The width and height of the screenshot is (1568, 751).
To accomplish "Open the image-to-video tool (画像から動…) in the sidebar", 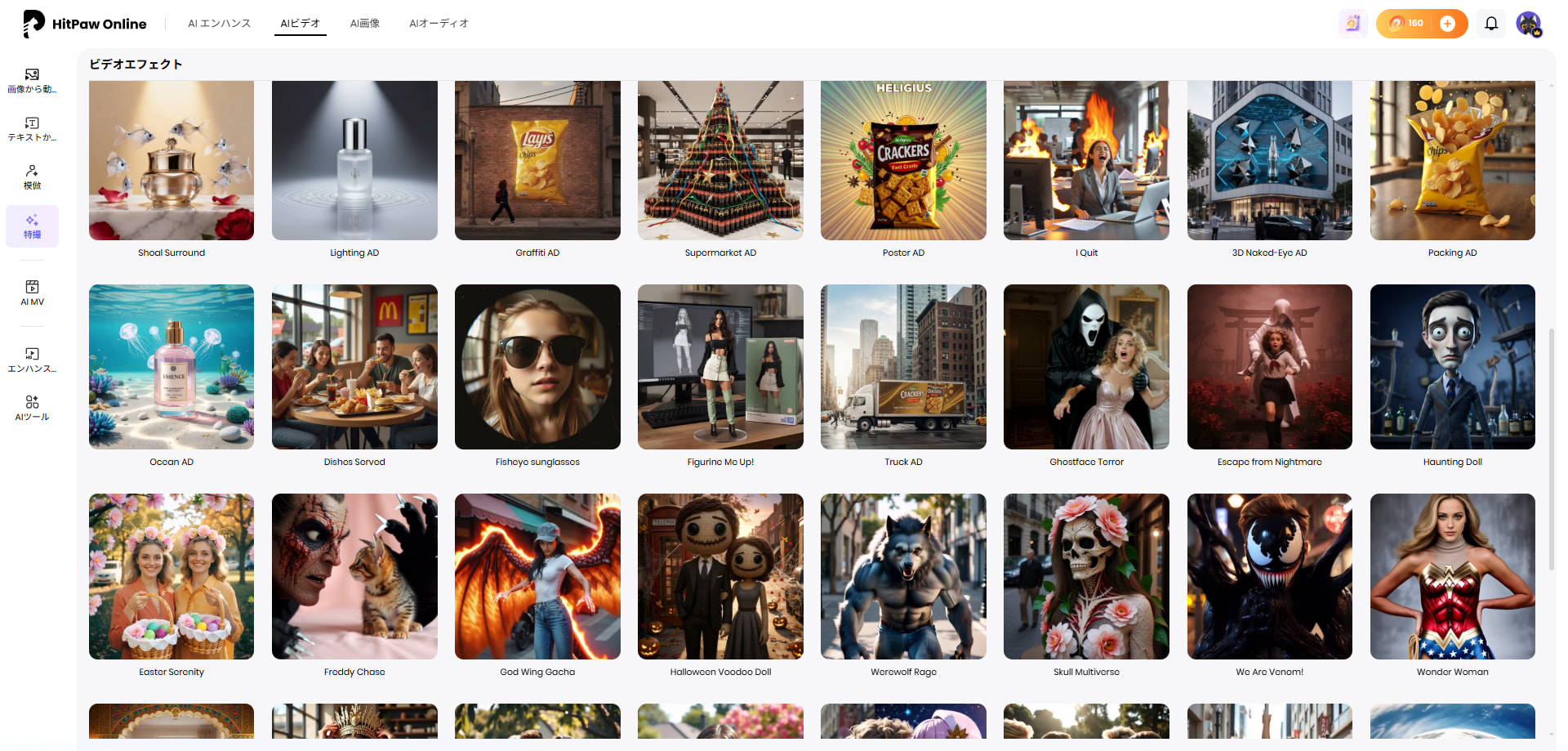I will (32, 80).
